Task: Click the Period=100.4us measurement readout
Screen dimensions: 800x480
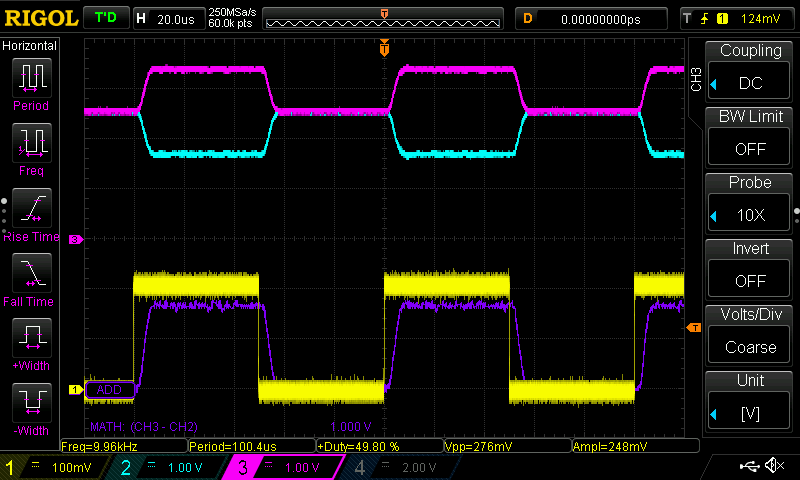Action: coord(252,446)
